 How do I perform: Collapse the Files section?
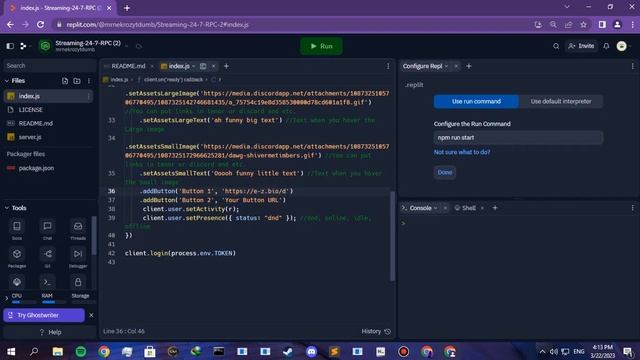tap(7, 81)
